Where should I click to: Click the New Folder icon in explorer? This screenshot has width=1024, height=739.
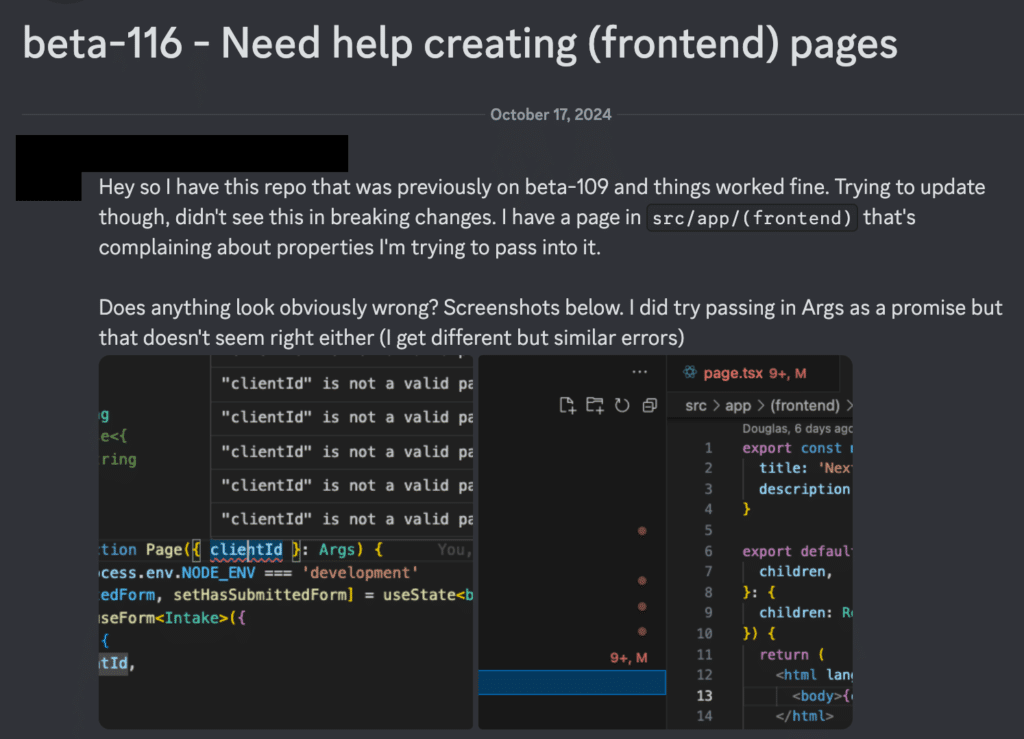595,405
